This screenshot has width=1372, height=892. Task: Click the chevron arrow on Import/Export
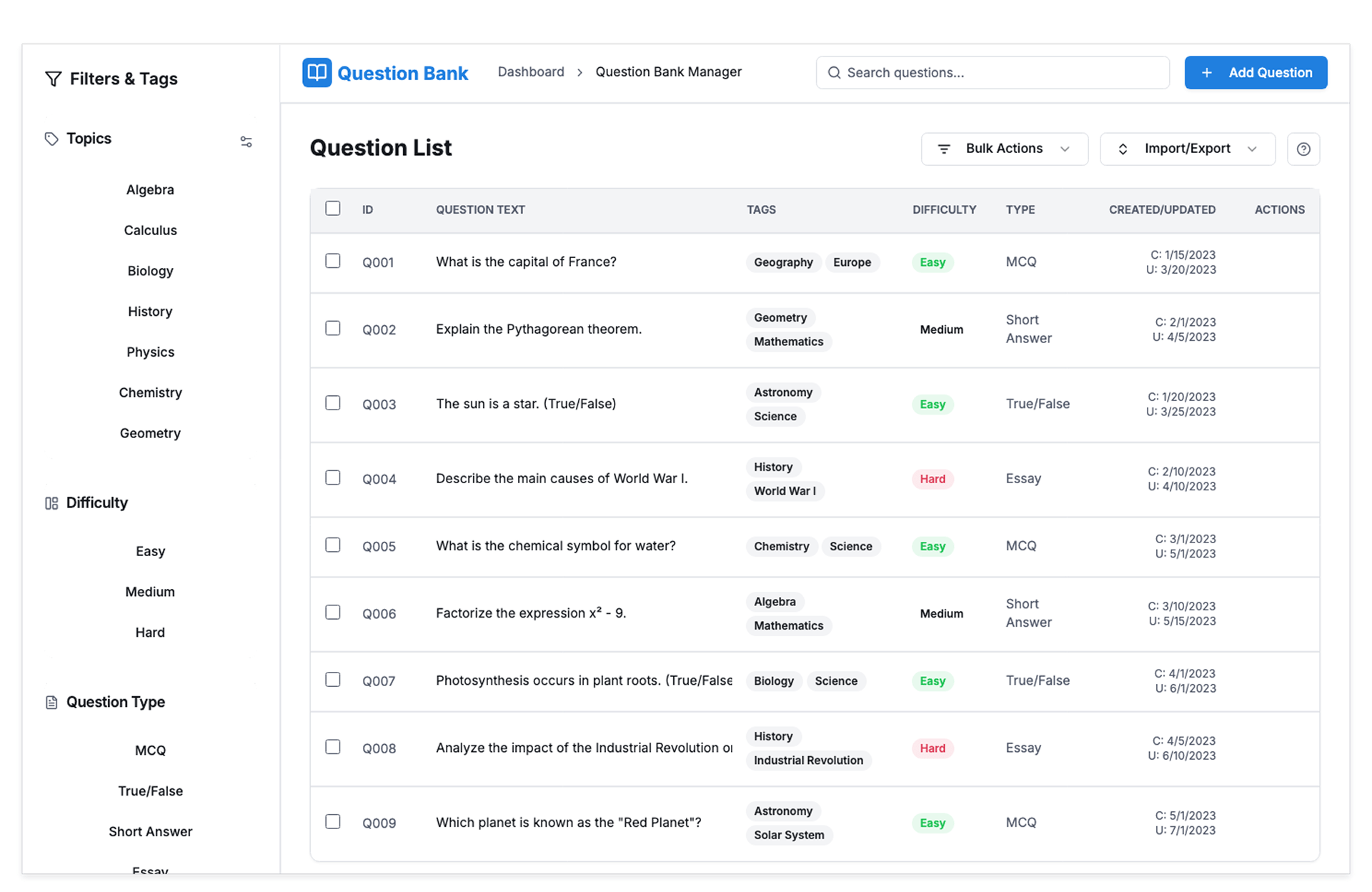(1252, 149)
